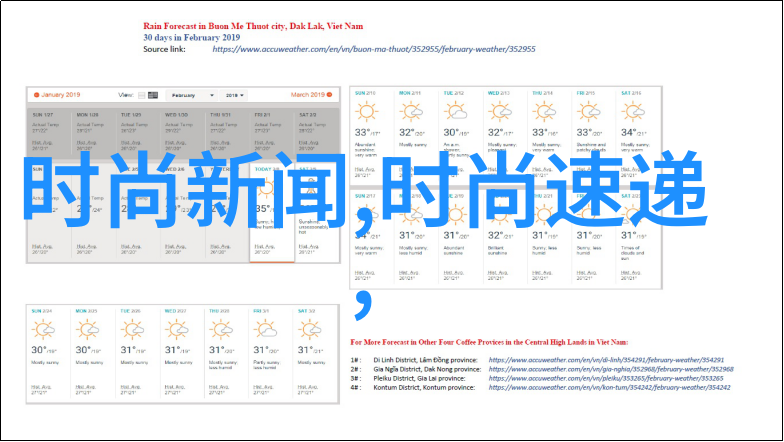Open the Pleiku District forecast link
This screenshot has height=442, width=784.
tap(606, 379)
